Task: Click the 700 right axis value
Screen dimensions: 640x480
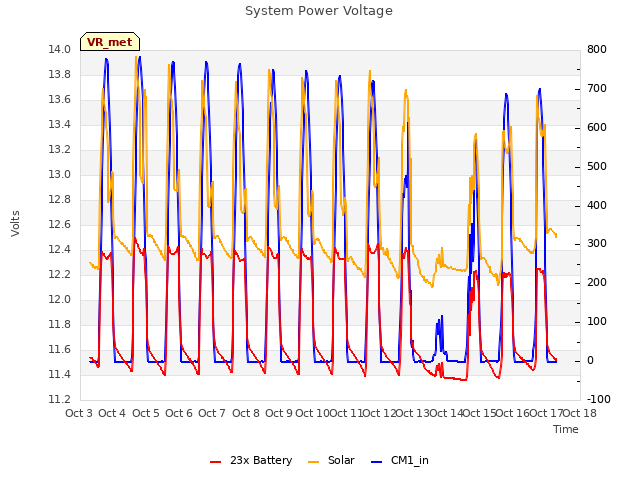Action: (x=597, y=89)
